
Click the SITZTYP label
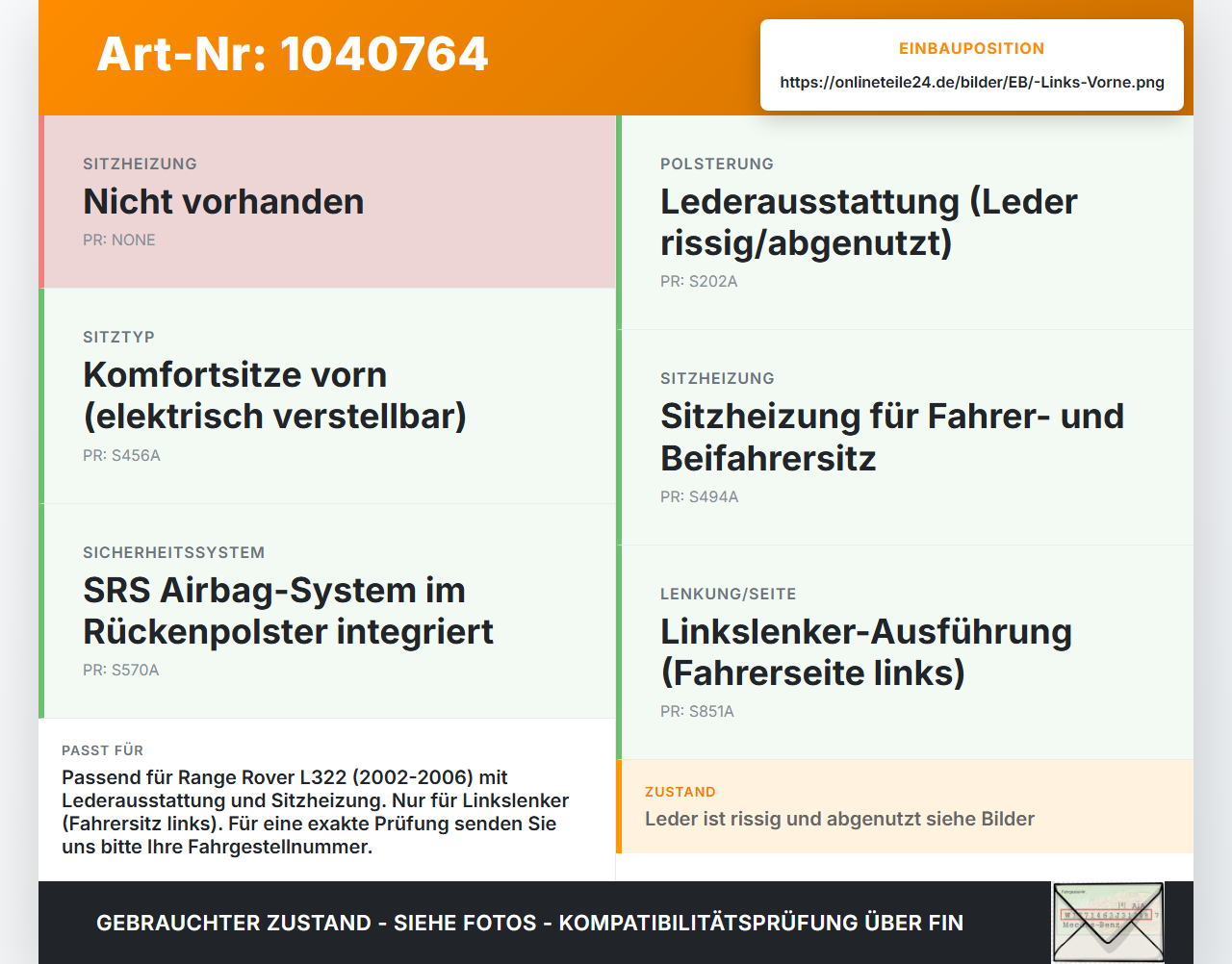(118, 337)
